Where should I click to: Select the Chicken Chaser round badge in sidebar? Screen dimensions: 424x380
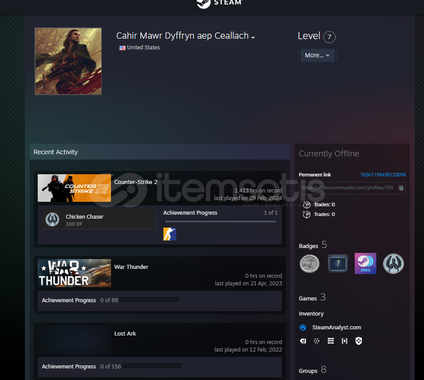point(393,264)
